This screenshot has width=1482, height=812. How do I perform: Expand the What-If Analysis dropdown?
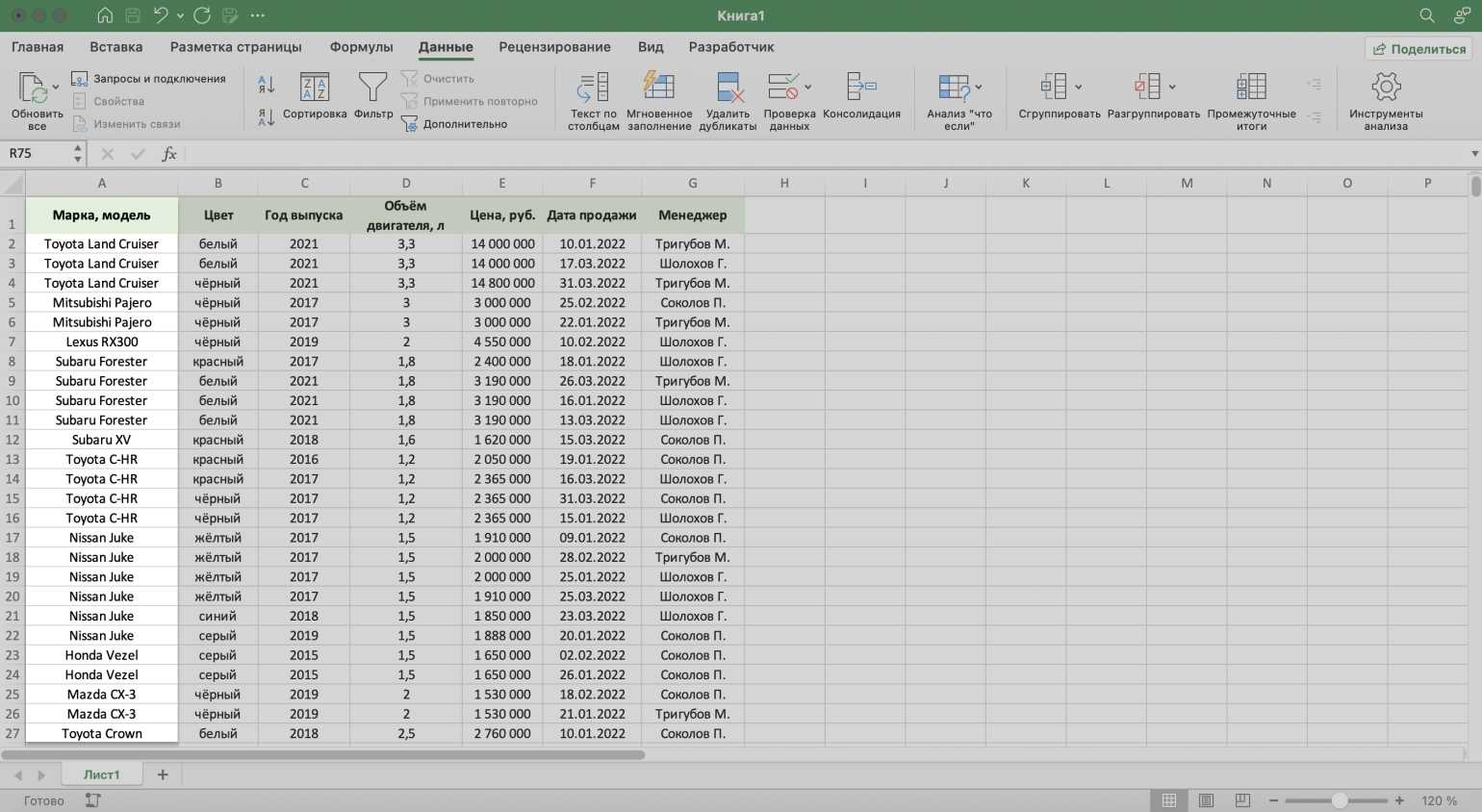pyautogui.click(x=979, y=87)
